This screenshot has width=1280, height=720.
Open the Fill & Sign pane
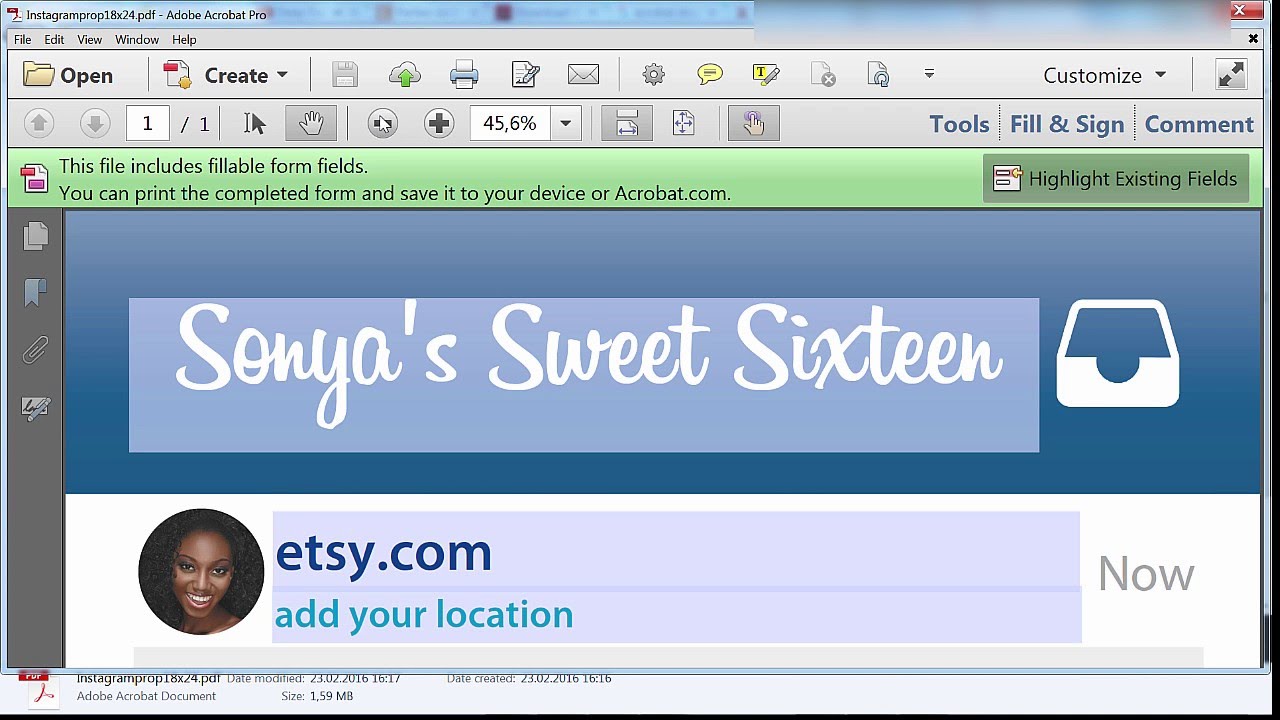pos(1067,124)
